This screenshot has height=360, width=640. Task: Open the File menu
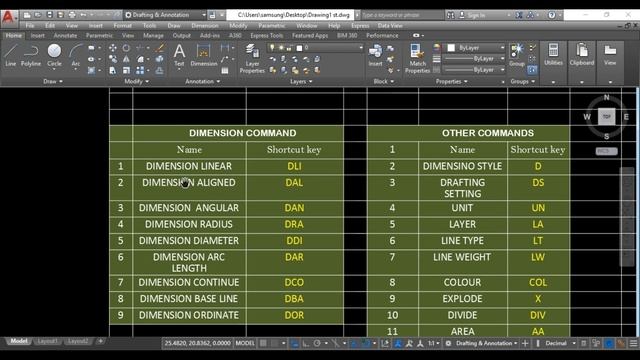pyautogui.click(x=30, y=25)
